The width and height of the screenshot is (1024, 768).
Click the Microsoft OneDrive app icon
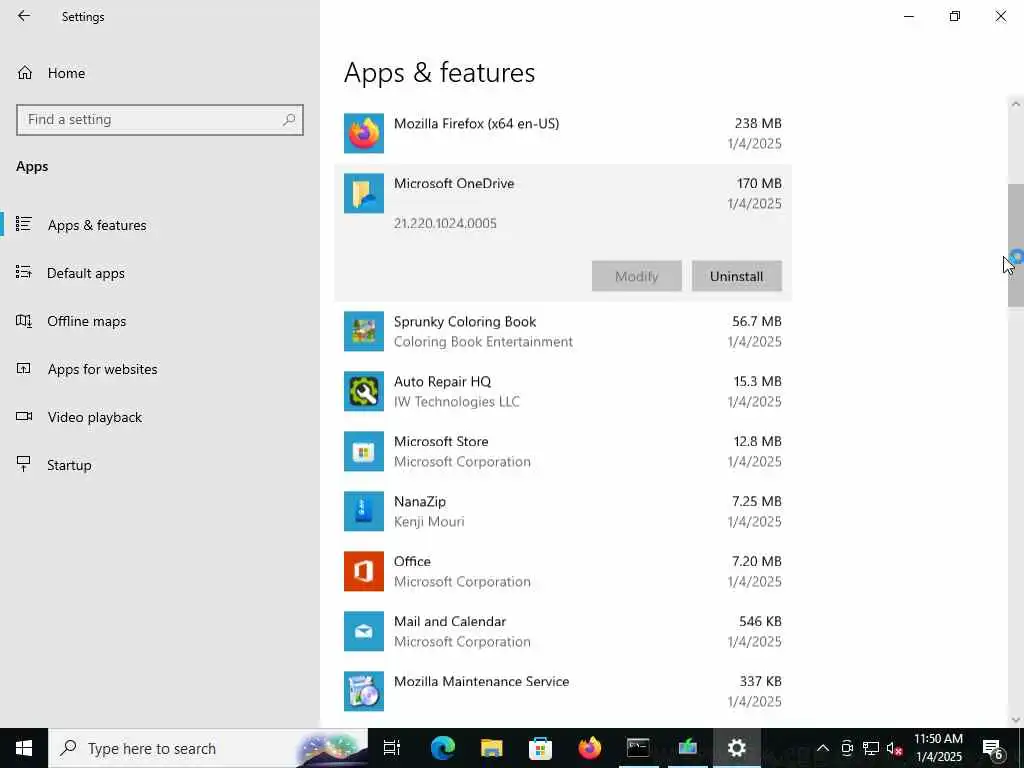[x=364, y=193]
